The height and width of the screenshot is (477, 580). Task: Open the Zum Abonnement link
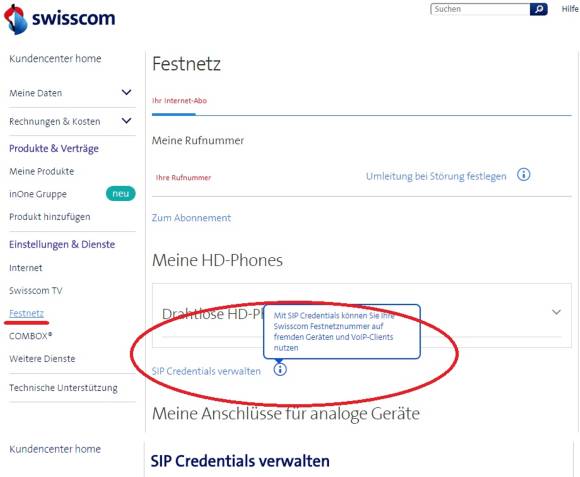click(191, 218)
